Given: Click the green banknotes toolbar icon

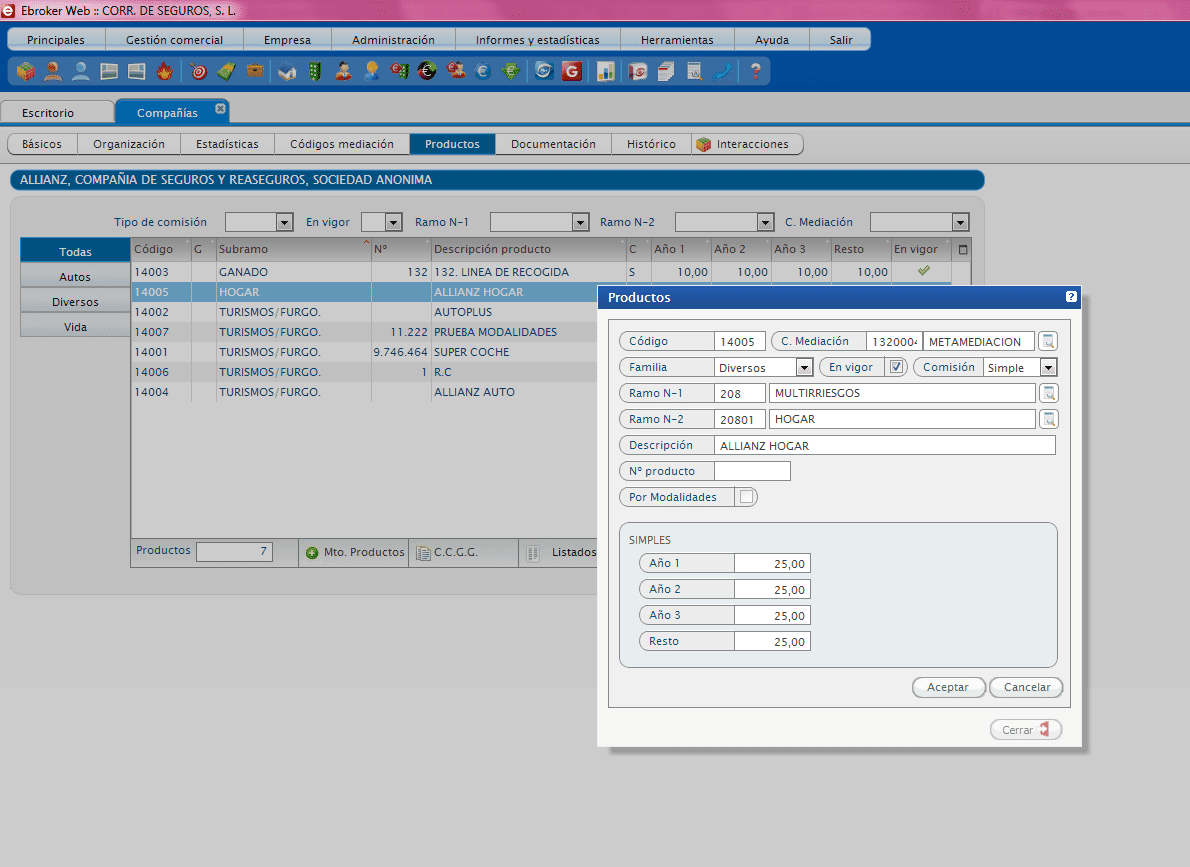Looking at the screenshot, I should tap(226, 71).
